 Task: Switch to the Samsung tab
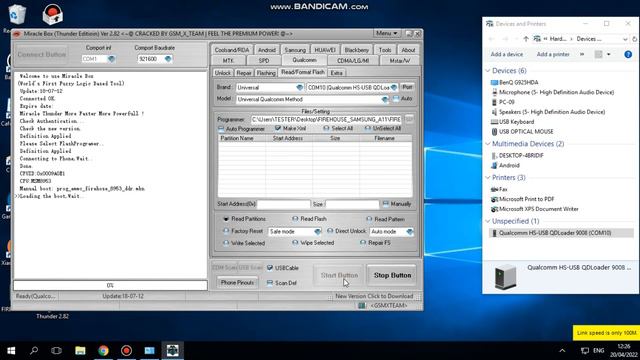295,50
